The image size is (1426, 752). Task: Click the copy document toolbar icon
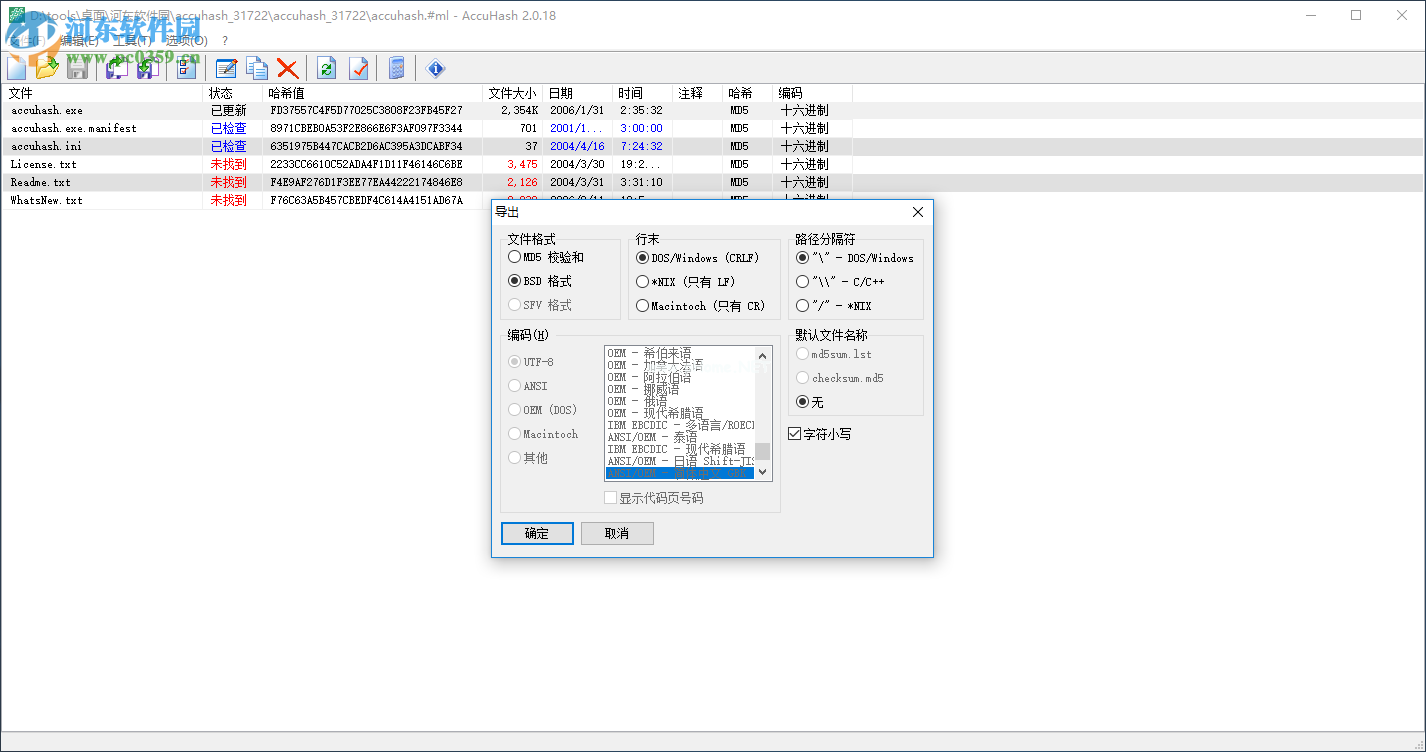pyautogui.click(x=256, y=68)
